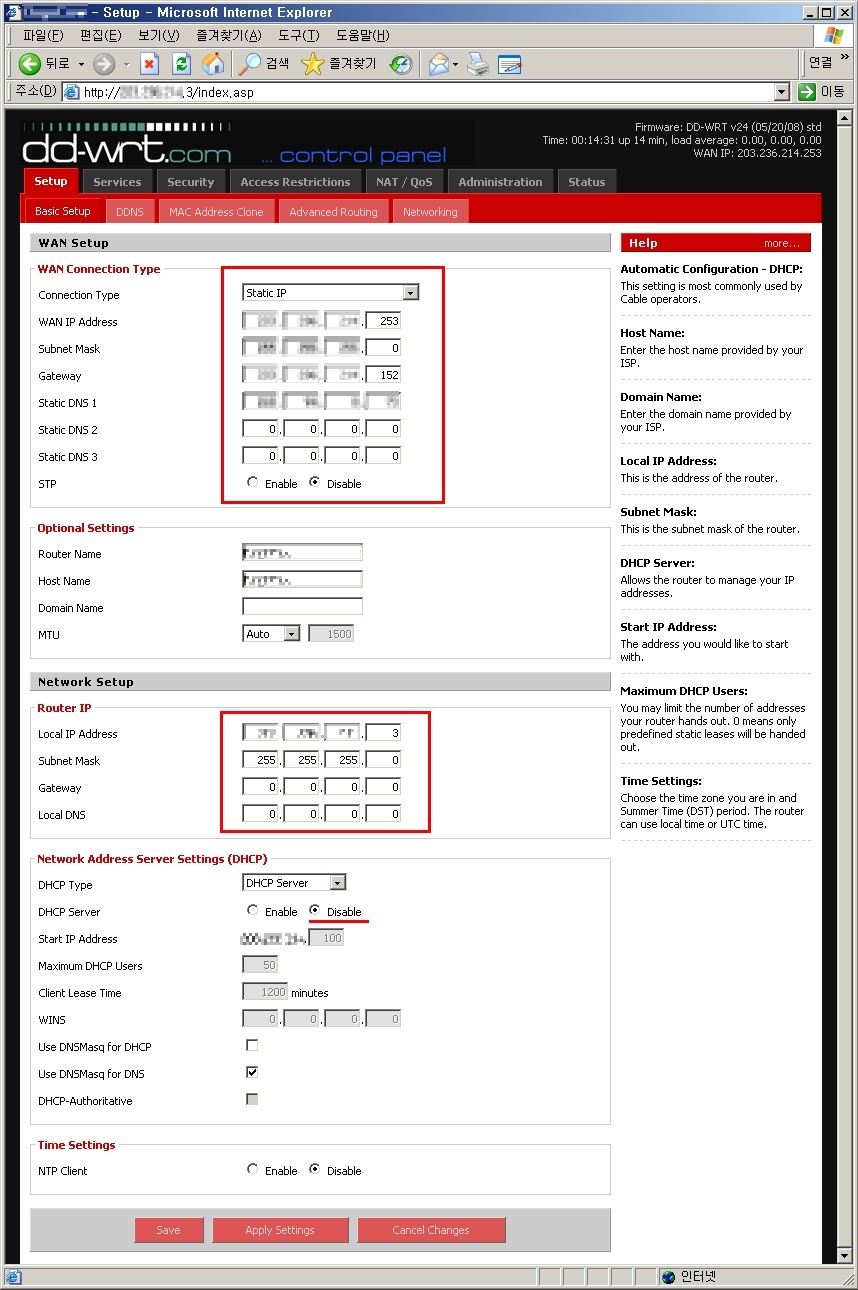Click the Refresh page icon
The width and height of the screenshot is (858, 1290).
pyautogui.click(x=181, y=64)
